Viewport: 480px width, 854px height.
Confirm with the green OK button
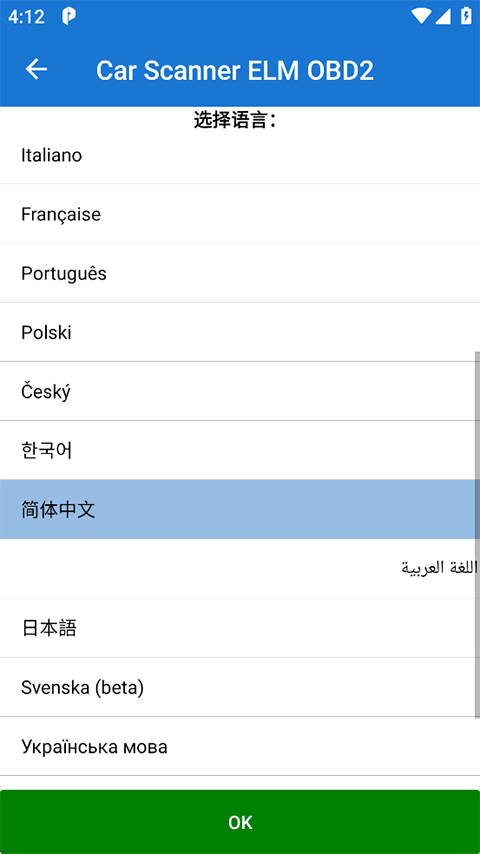click(240, 822)
